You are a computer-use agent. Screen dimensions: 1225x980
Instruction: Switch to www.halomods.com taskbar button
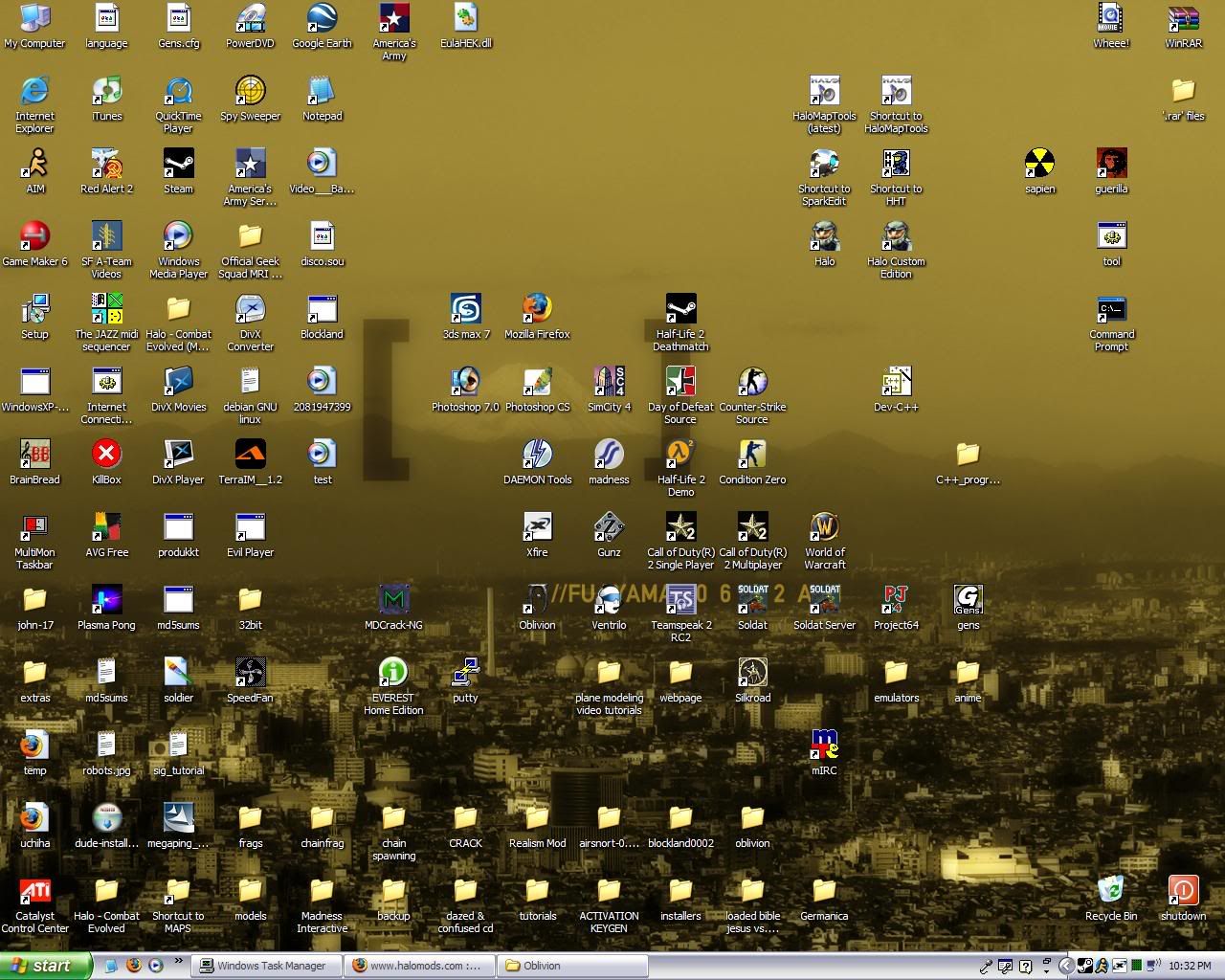[418, 966]
